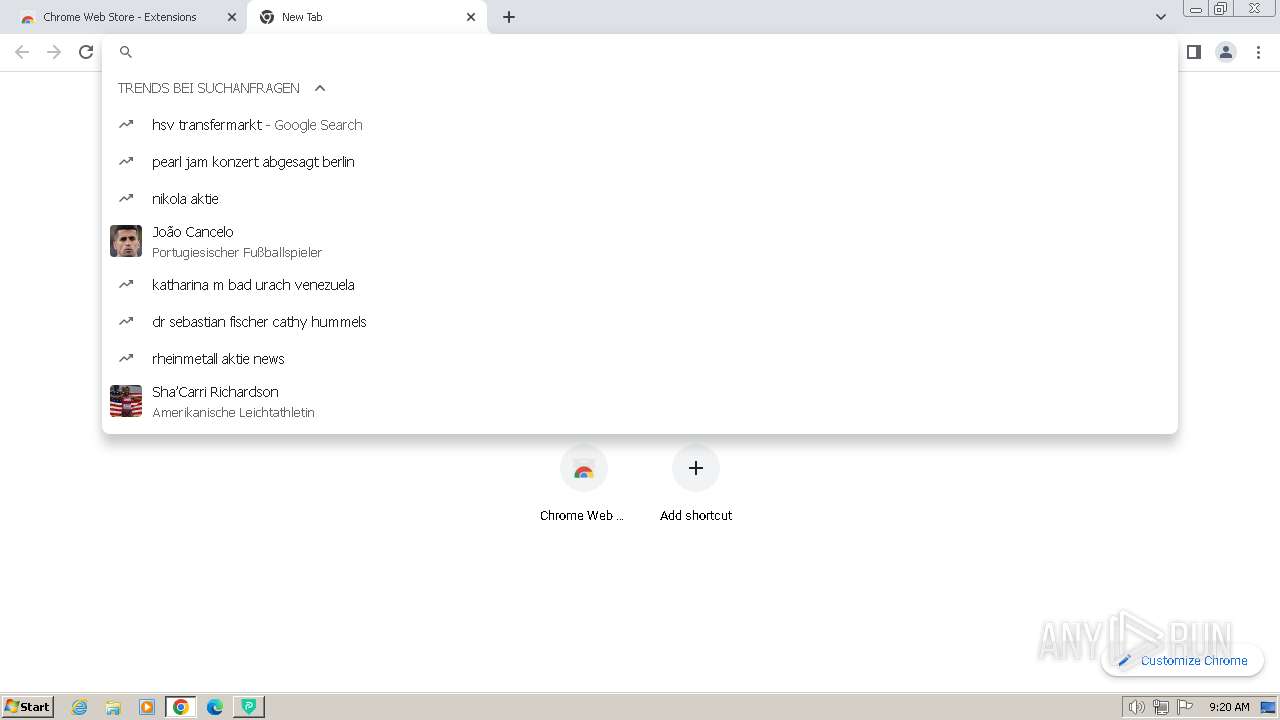Viewport: 1280px width, 720px height.
Task: Close the Chrome Web Store tab
Action: pos(232,17)
